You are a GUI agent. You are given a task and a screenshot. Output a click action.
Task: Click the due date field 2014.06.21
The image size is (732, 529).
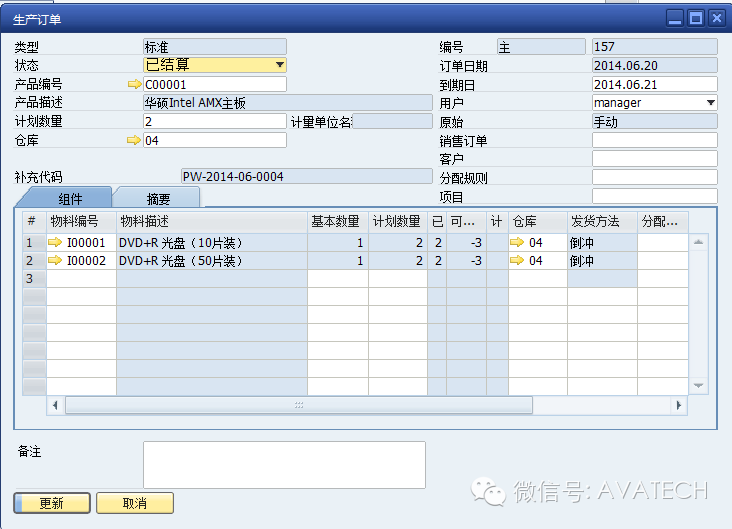click(x=655, y=85)
